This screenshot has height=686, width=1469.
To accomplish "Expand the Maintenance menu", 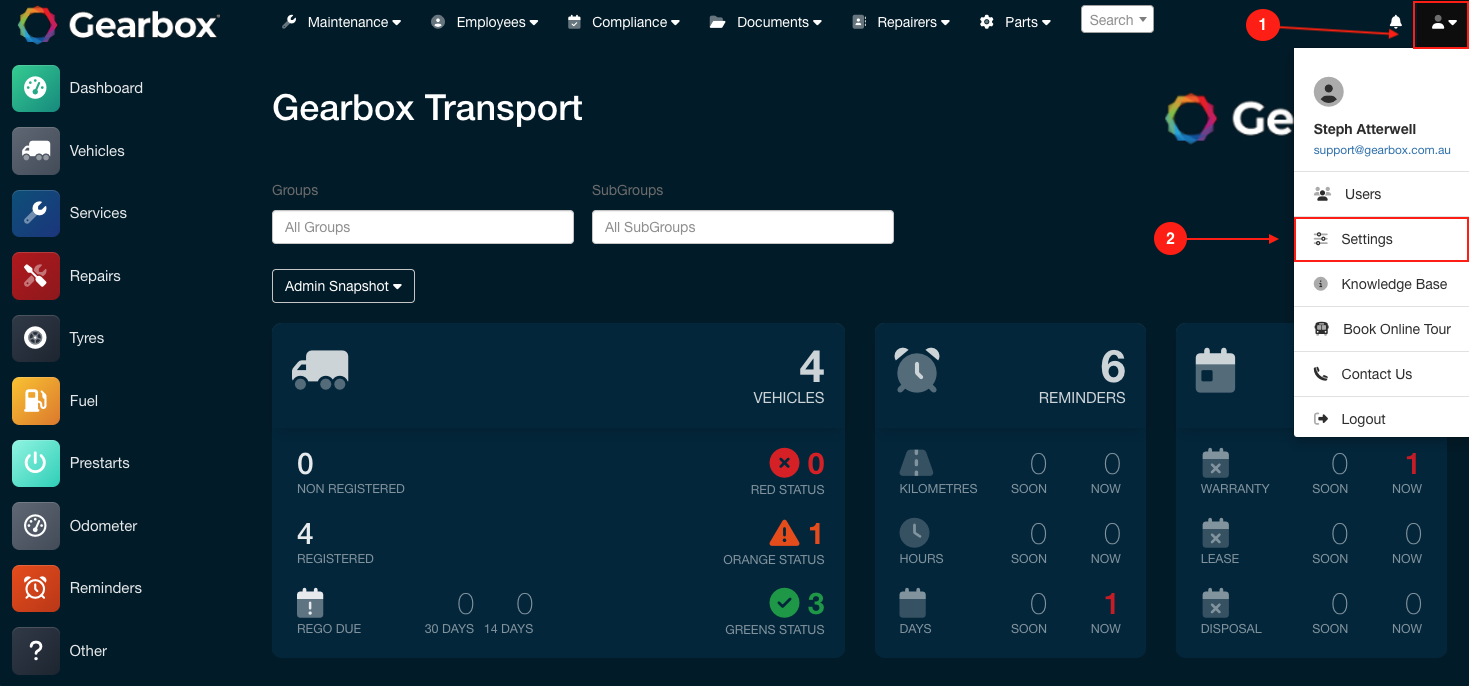I will click(x=342, y=22).
